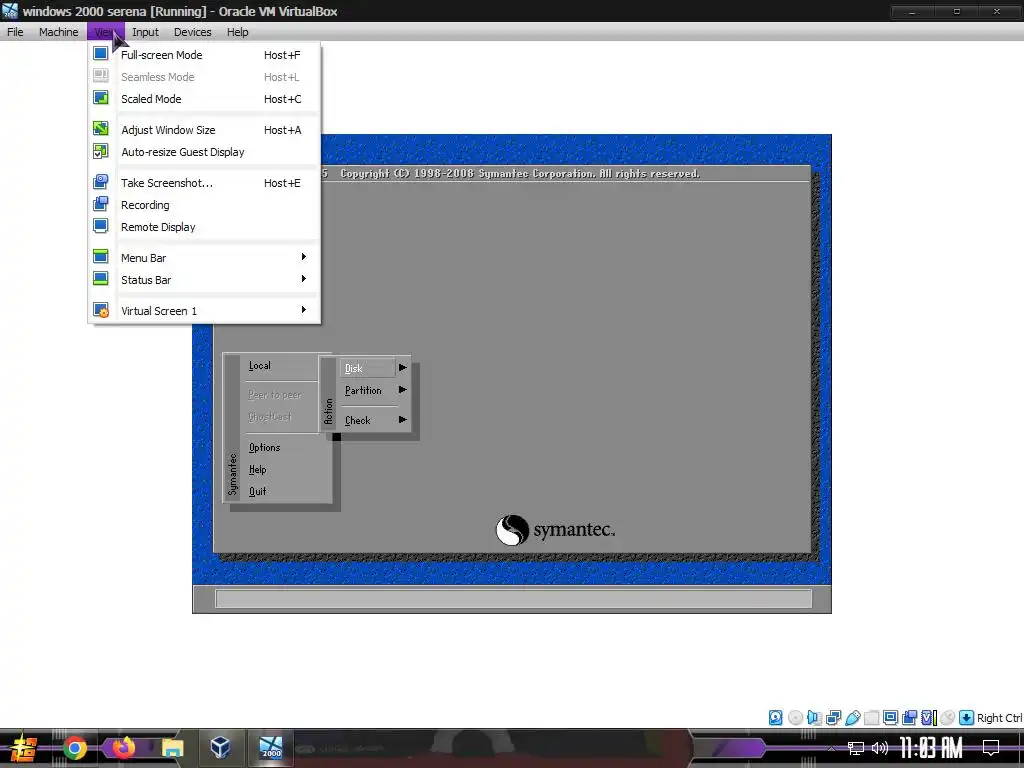Choose Adjust Window Size entry

204,130
